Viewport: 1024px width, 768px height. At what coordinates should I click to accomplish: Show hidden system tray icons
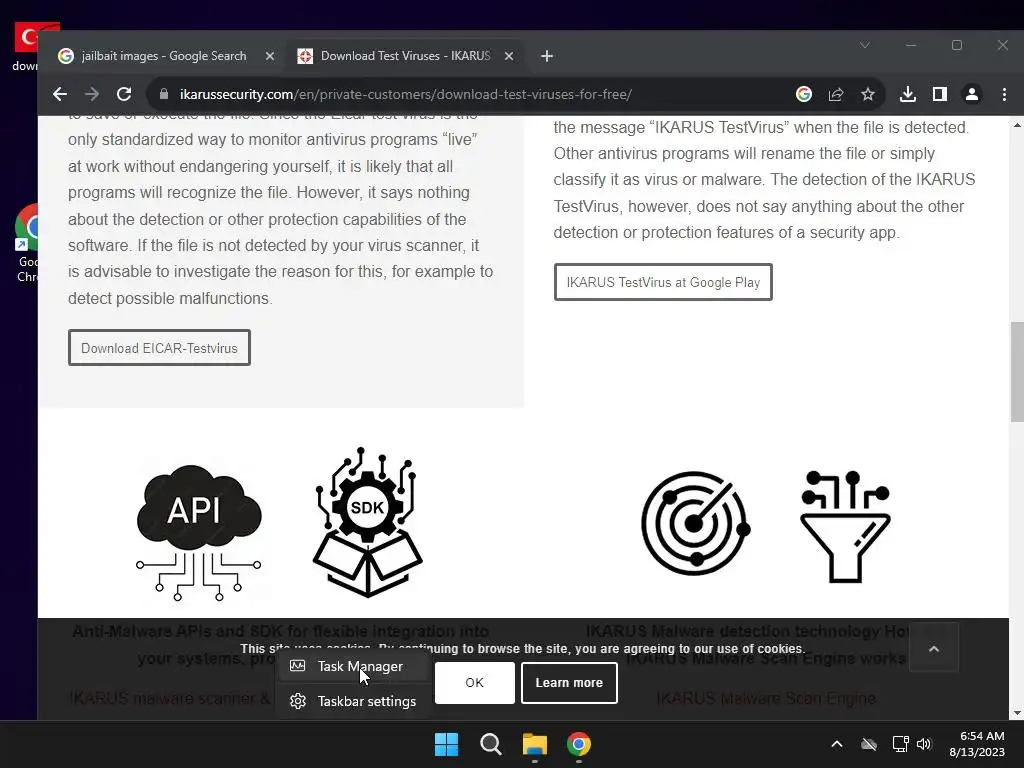pyautogui.click(x=837, y=744)
